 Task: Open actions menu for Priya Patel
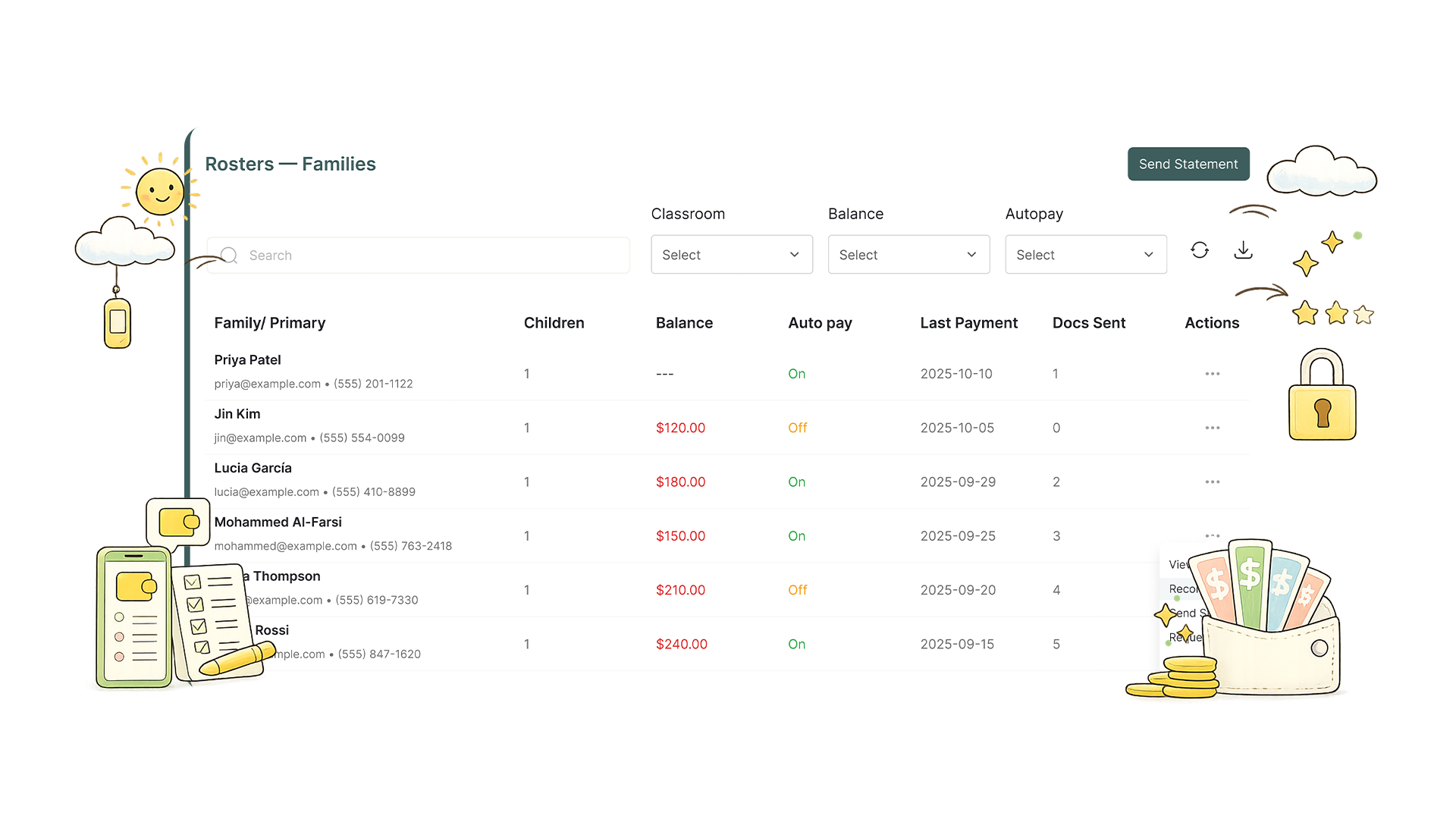1212,374
